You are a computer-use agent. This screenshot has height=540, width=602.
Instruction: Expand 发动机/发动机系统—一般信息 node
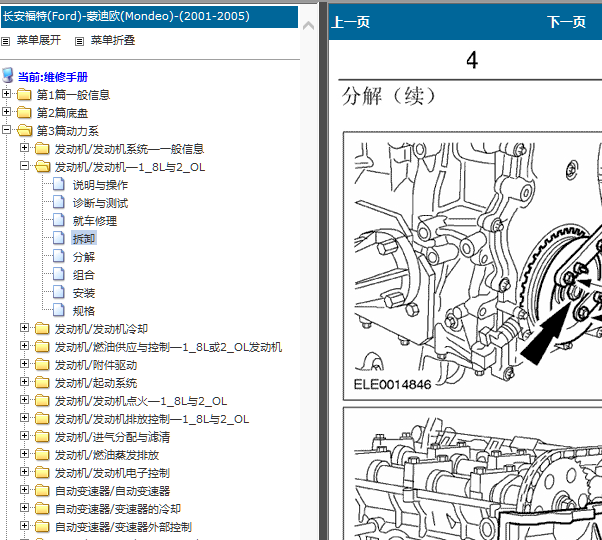pos(24,147)
